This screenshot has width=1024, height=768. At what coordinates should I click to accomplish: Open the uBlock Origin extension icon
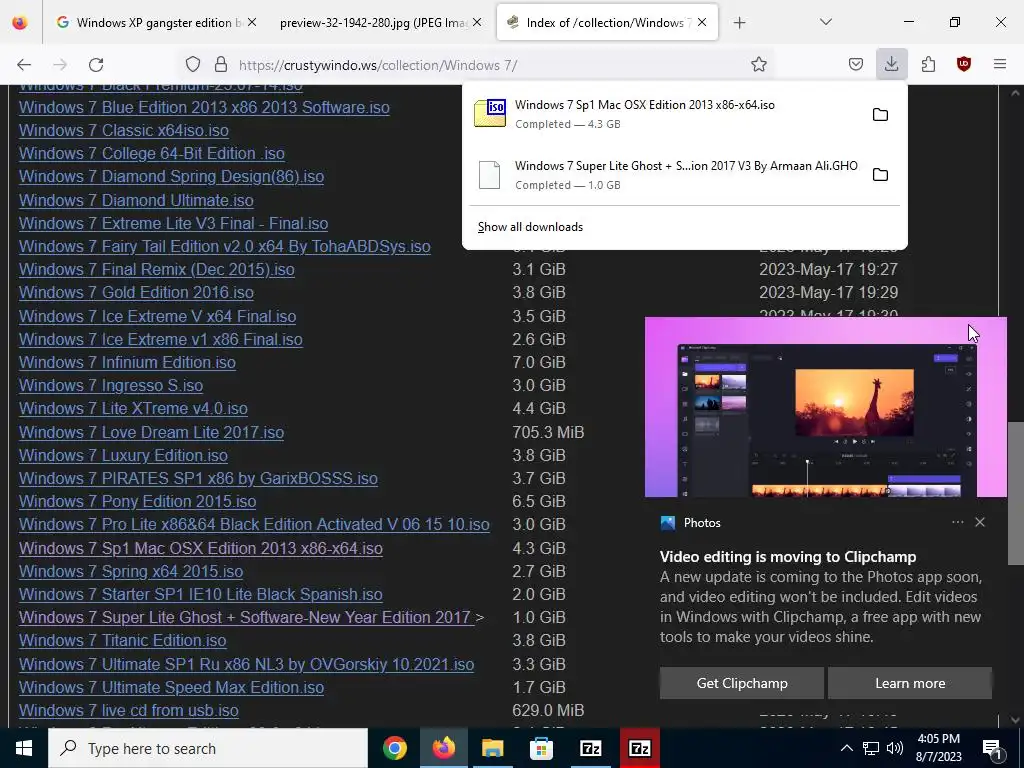coord(963,64)
